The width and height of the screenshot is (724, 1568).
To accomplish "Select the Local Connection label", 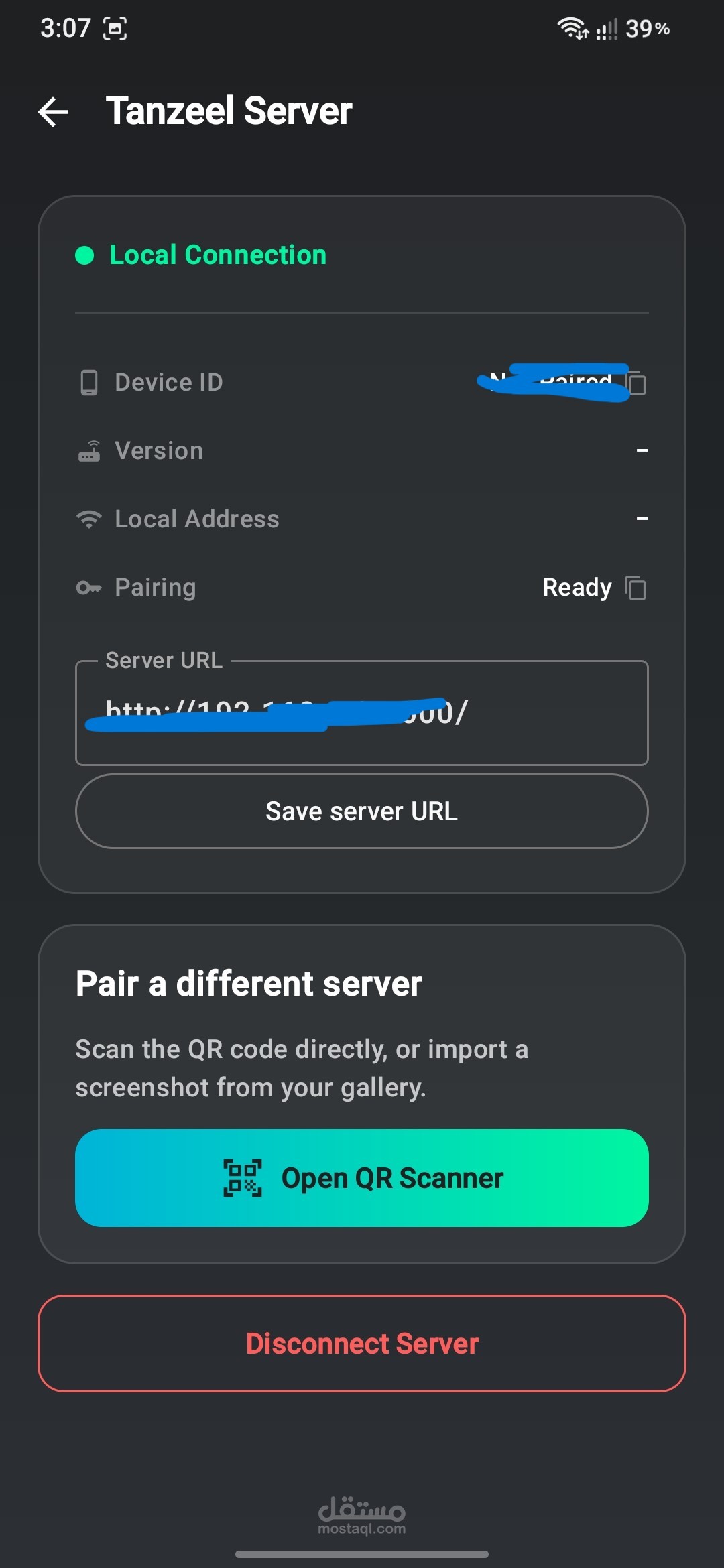I will pyautogui.click(x=218, y=255).
